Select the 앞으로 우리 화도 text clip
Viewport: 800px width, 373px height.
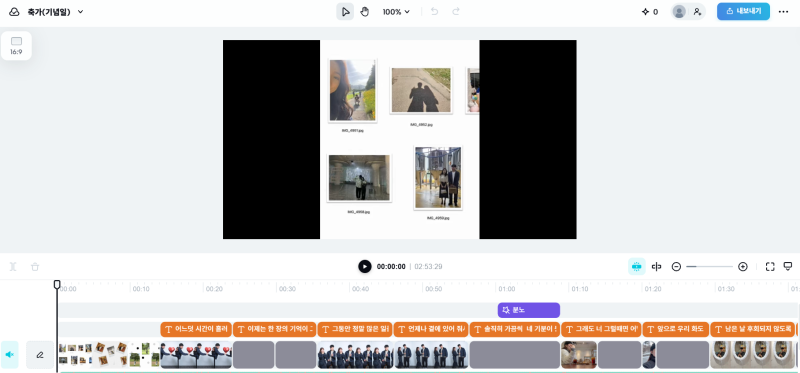pos(676,329)
